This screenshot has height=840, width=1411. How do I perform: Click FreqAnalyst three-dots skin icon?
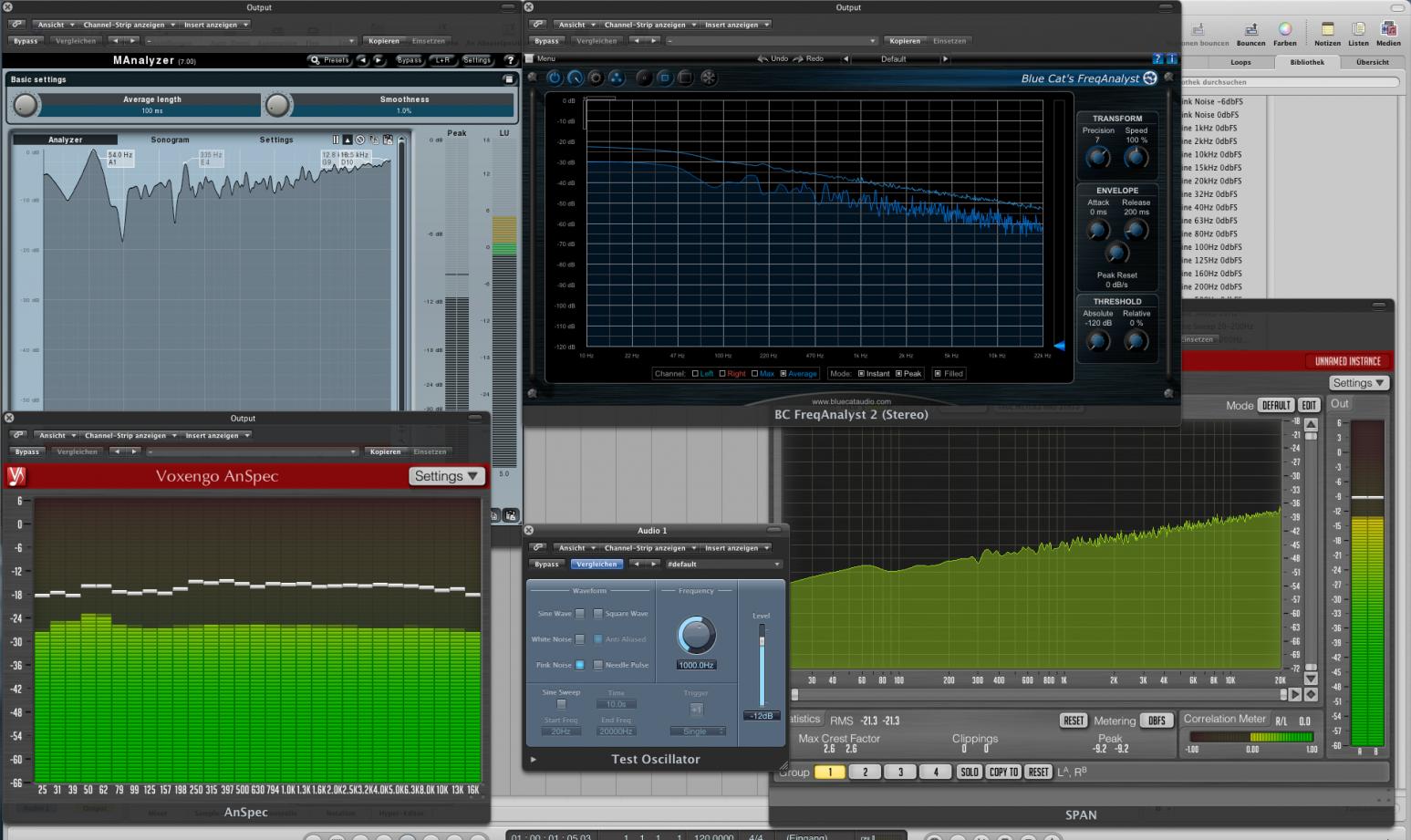617,78
